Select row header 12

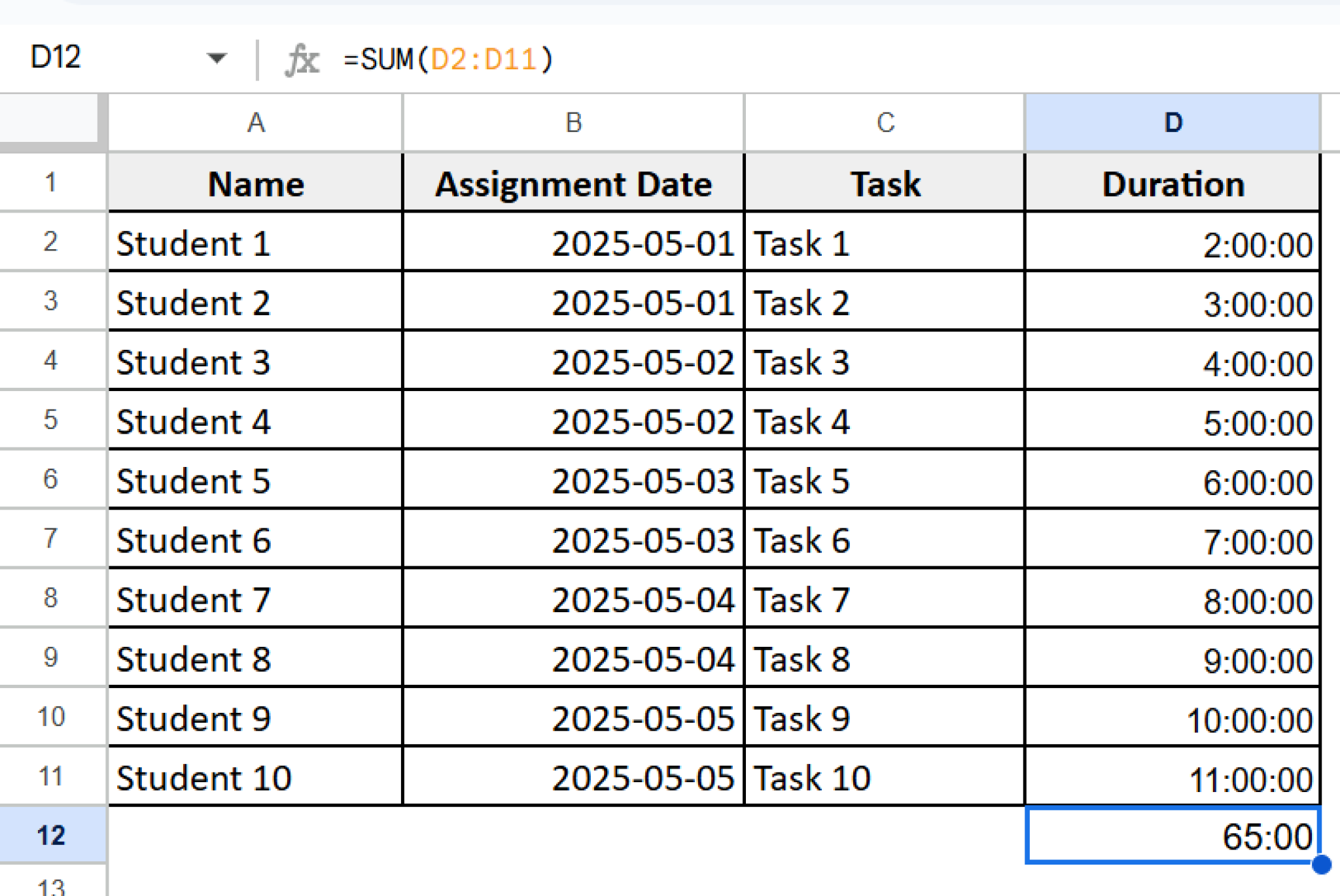coord(52,834)
